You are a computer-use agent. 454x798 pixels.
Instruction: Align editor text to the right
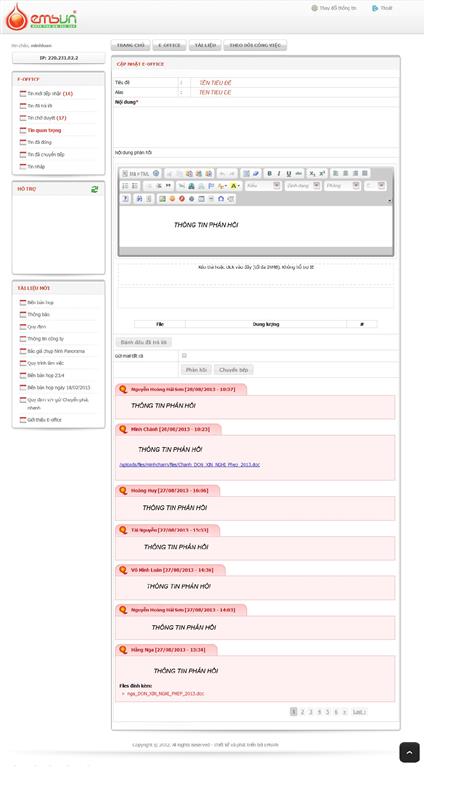click(x=355, y=174)
